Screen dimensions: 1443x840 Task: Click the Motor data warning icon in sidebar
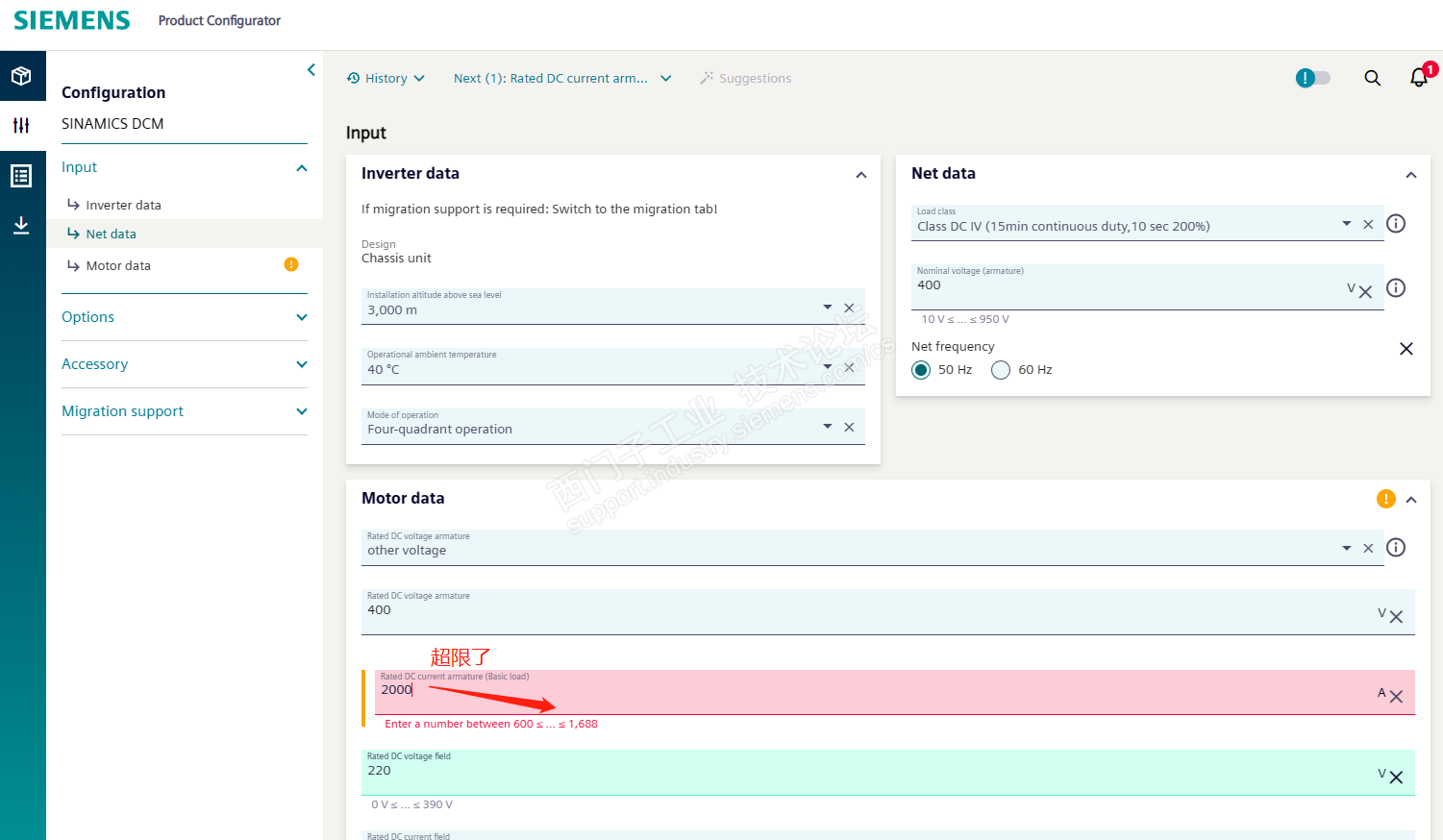(x=291, y=264)
